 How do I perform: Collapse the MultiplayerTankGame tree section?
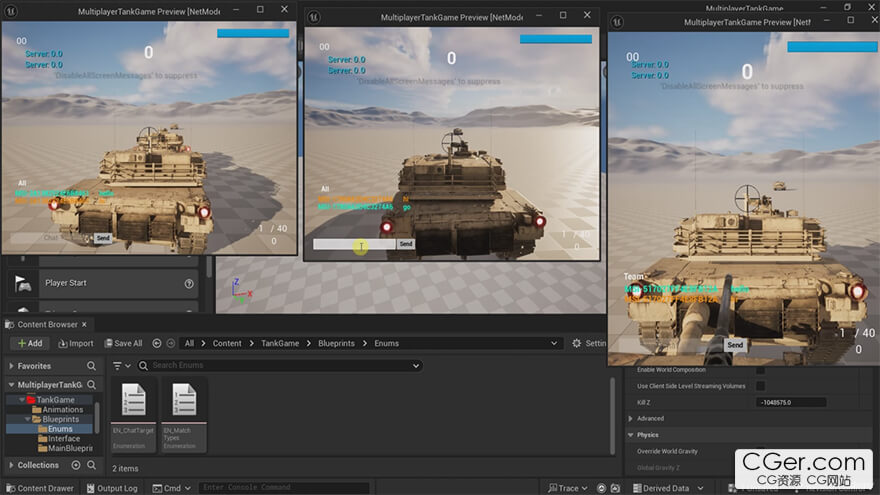[x=11, y=385]
